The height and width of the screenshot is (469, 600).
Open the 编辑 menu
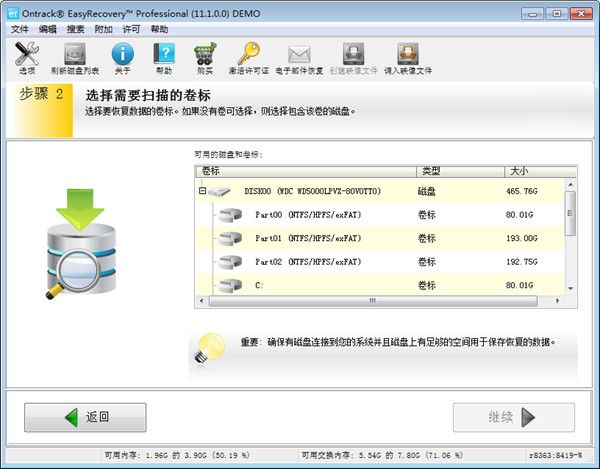47,29
